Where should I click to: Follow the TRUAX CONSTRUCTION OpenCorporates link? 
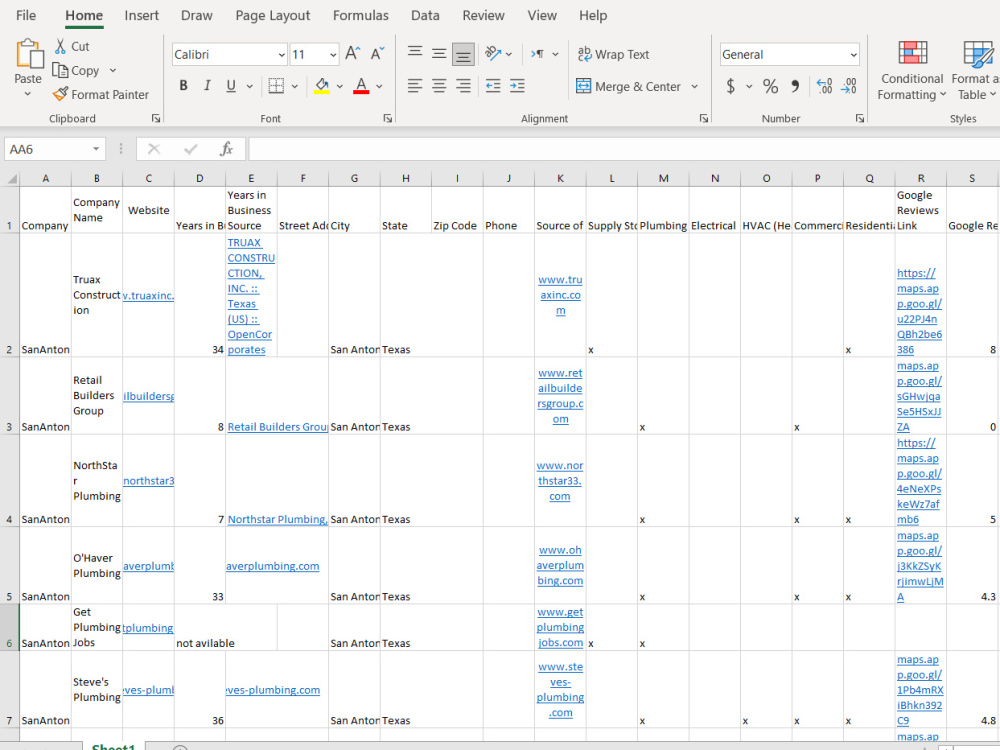[x=251, y=296]
